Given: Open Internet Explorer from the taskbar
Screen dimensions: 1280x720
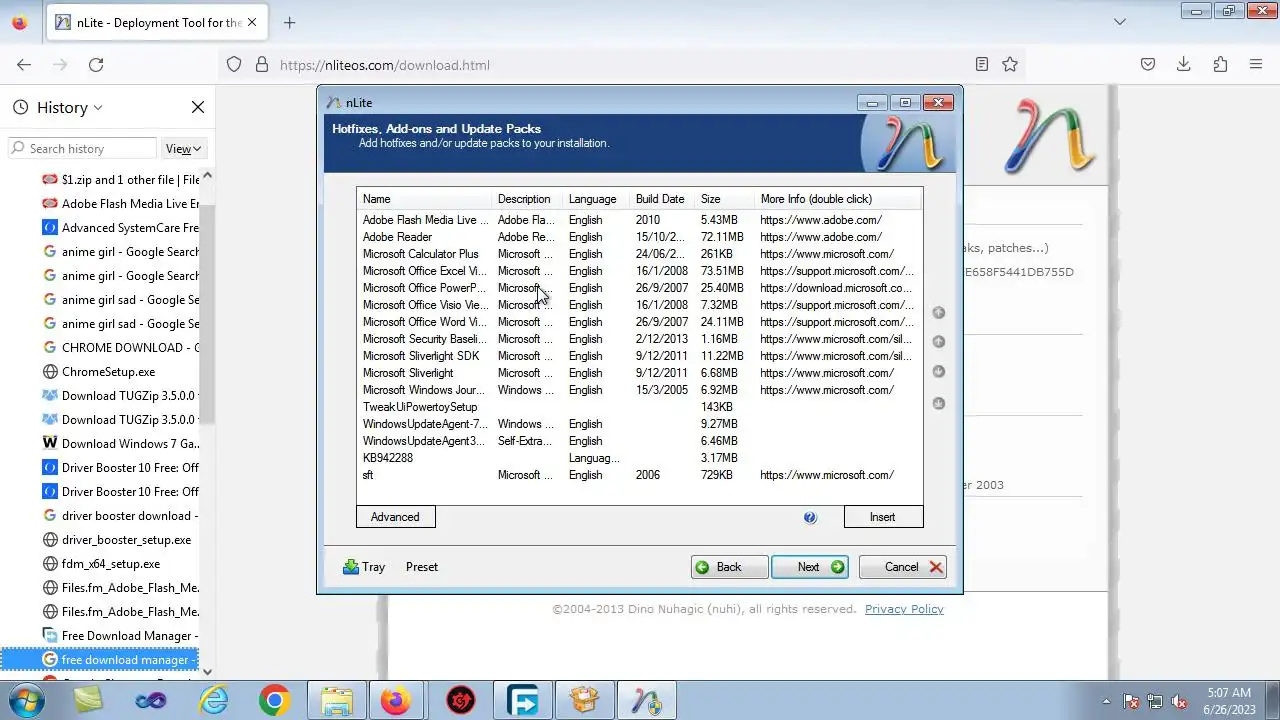Looking at the screenshot, I should (214, 700).
